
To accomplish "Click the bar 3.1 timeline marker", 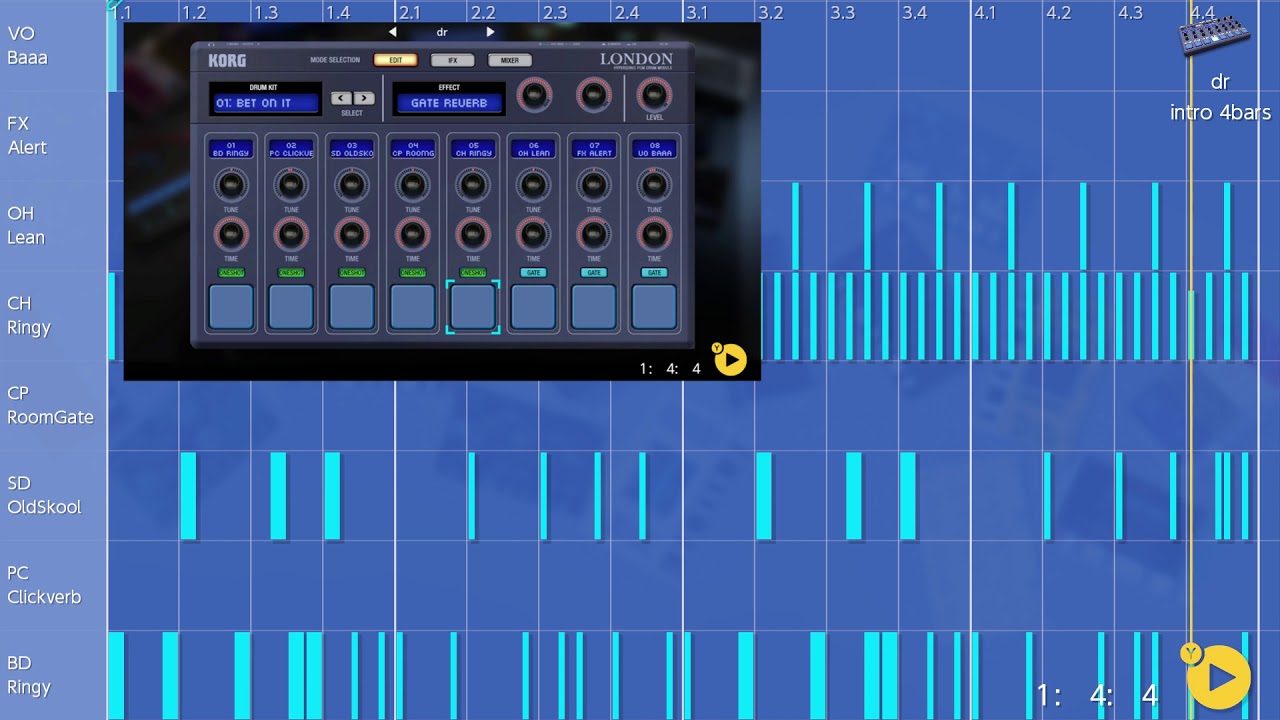I will 696,13.
